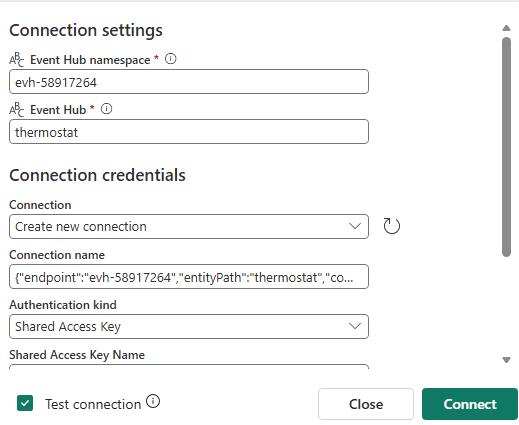Click info icon next to Test connection
Viewport: 519px width, 425px height.
tap(153, 401)
